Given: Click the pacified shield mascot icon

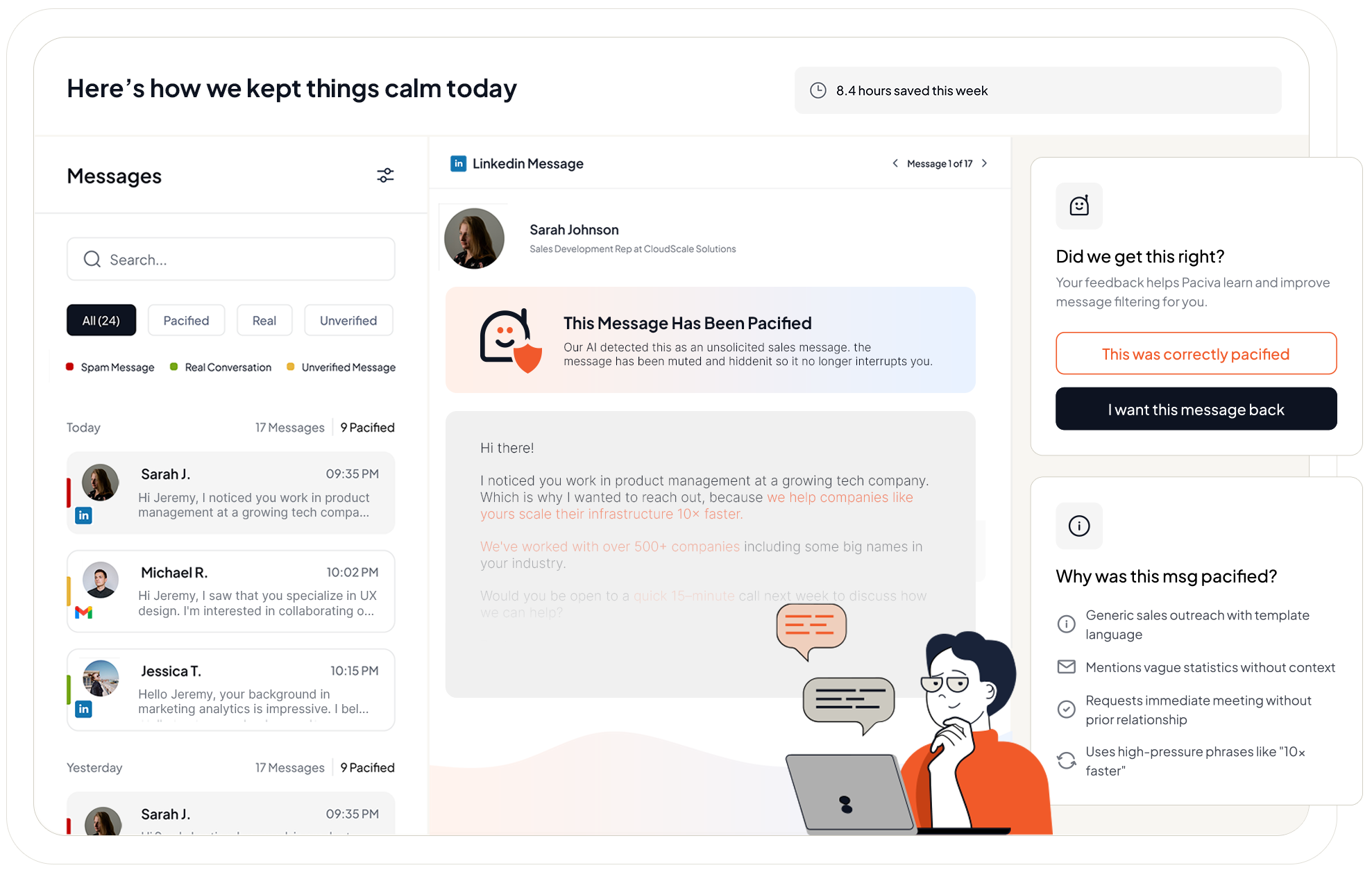Looking at the screenshot, I should pyautogui.click(x=510, y=340).
